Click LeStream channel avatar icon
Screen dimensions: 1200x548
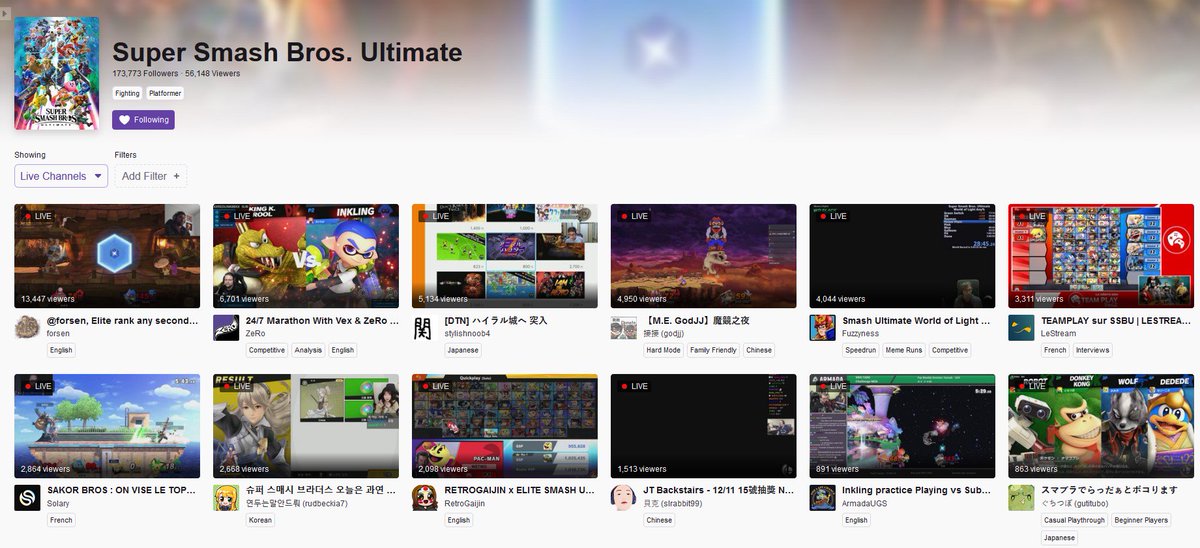coord(1021,328)
